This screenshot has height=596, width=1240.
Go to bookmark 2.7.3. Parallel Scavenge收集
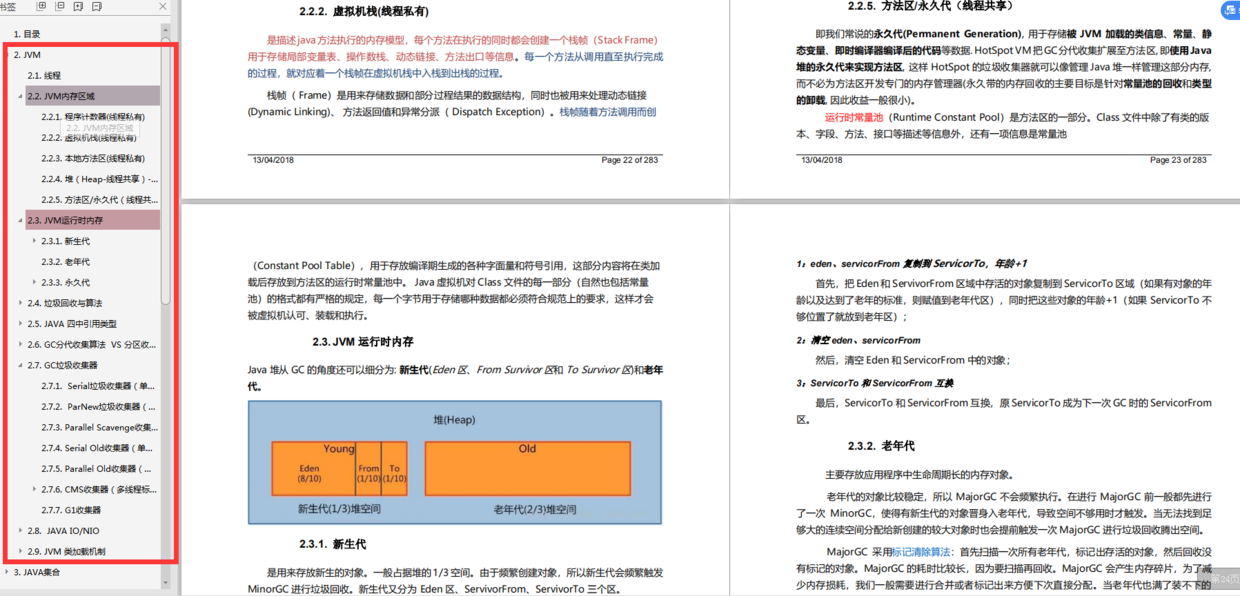click(100, 427)
